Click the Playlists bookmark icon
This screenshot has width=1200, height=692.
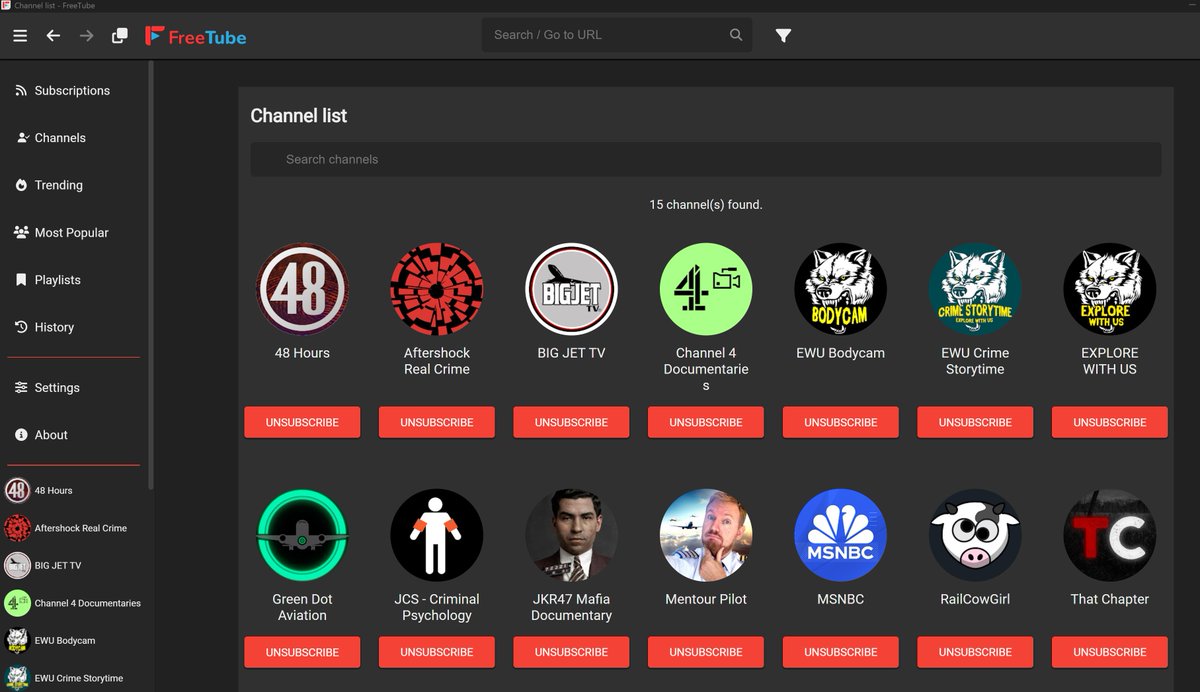21,280
